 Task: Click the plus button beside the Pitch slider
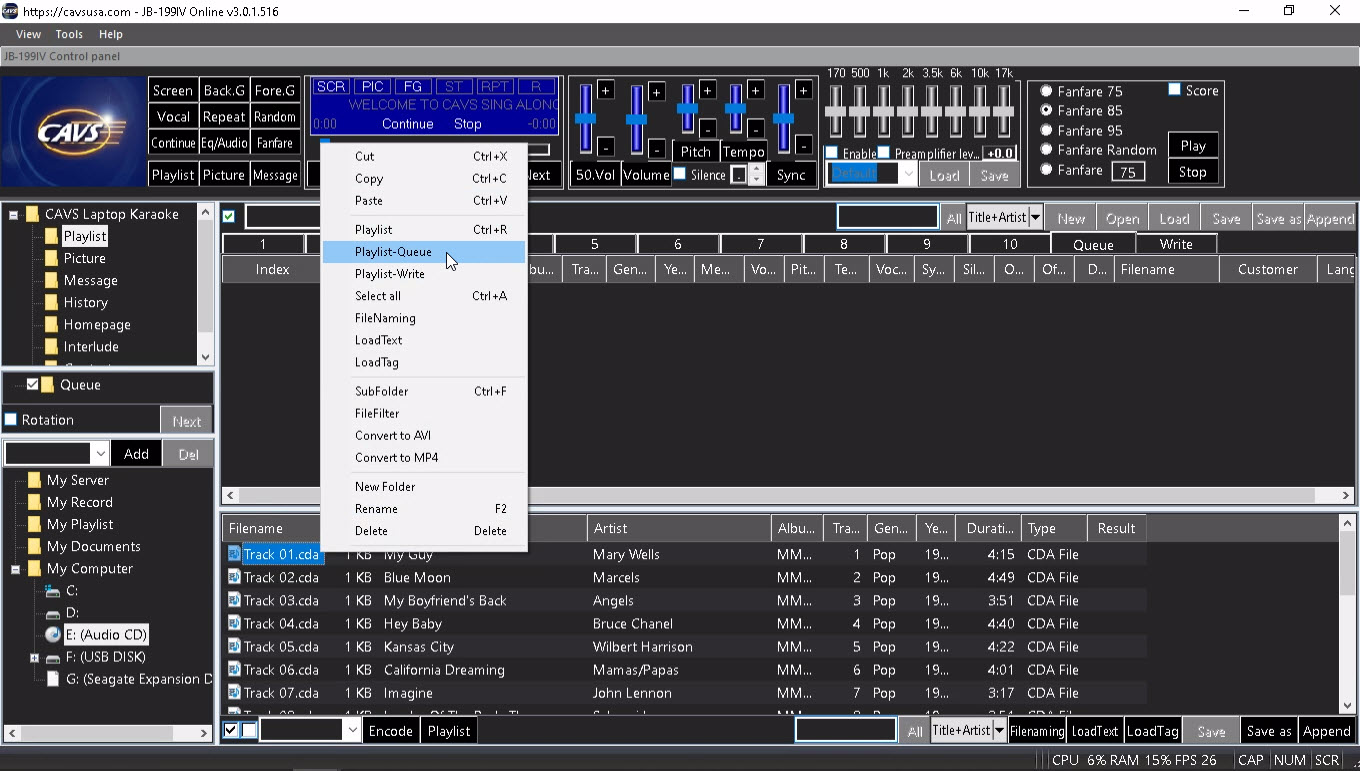707,90
